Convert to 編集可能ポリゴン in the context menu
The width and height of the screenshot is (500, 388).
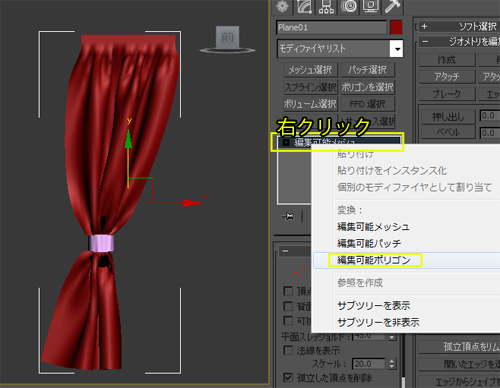click(374, 260)
